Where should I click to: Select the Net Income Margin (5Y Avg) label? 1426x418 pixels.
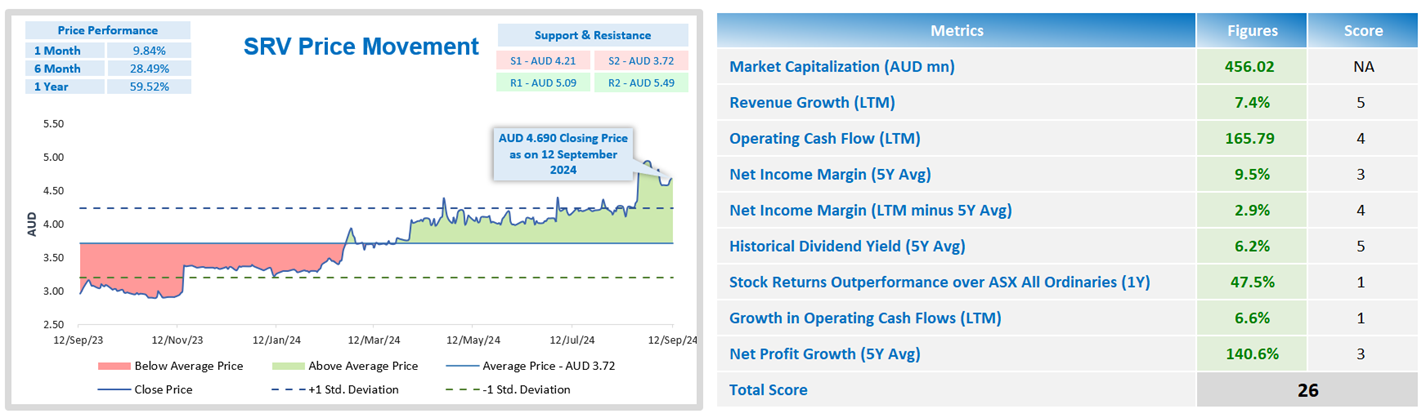830,175
